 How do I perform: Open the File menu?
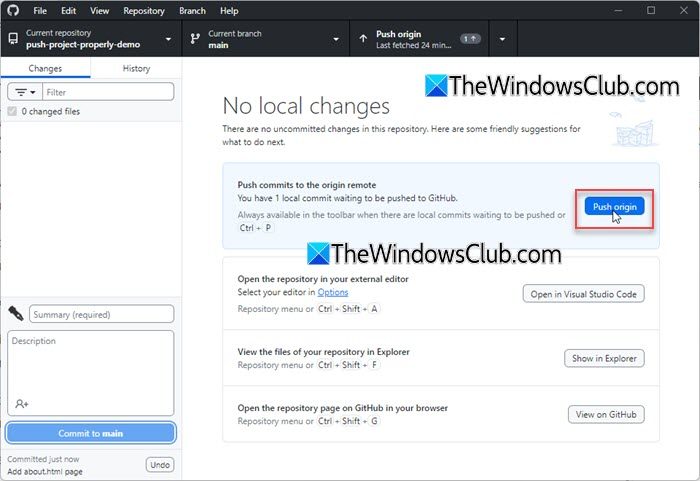pos(40,11)
